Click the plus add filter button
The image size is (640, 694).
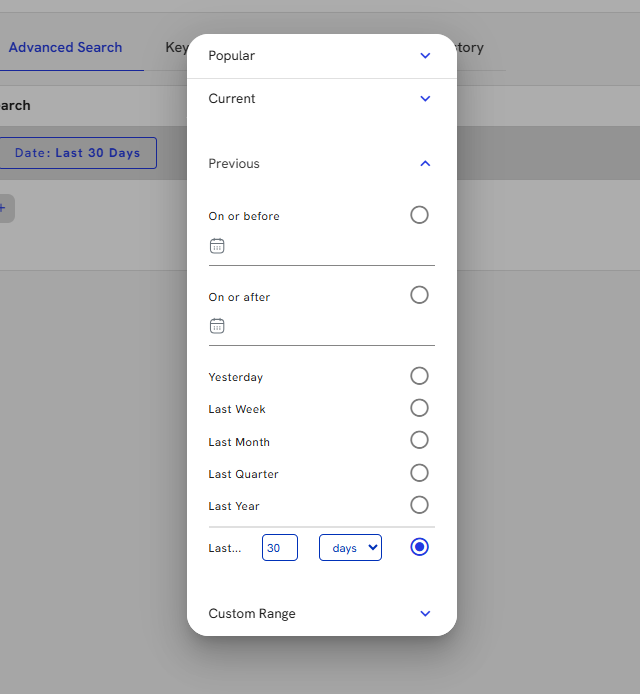tap(5, 208)
